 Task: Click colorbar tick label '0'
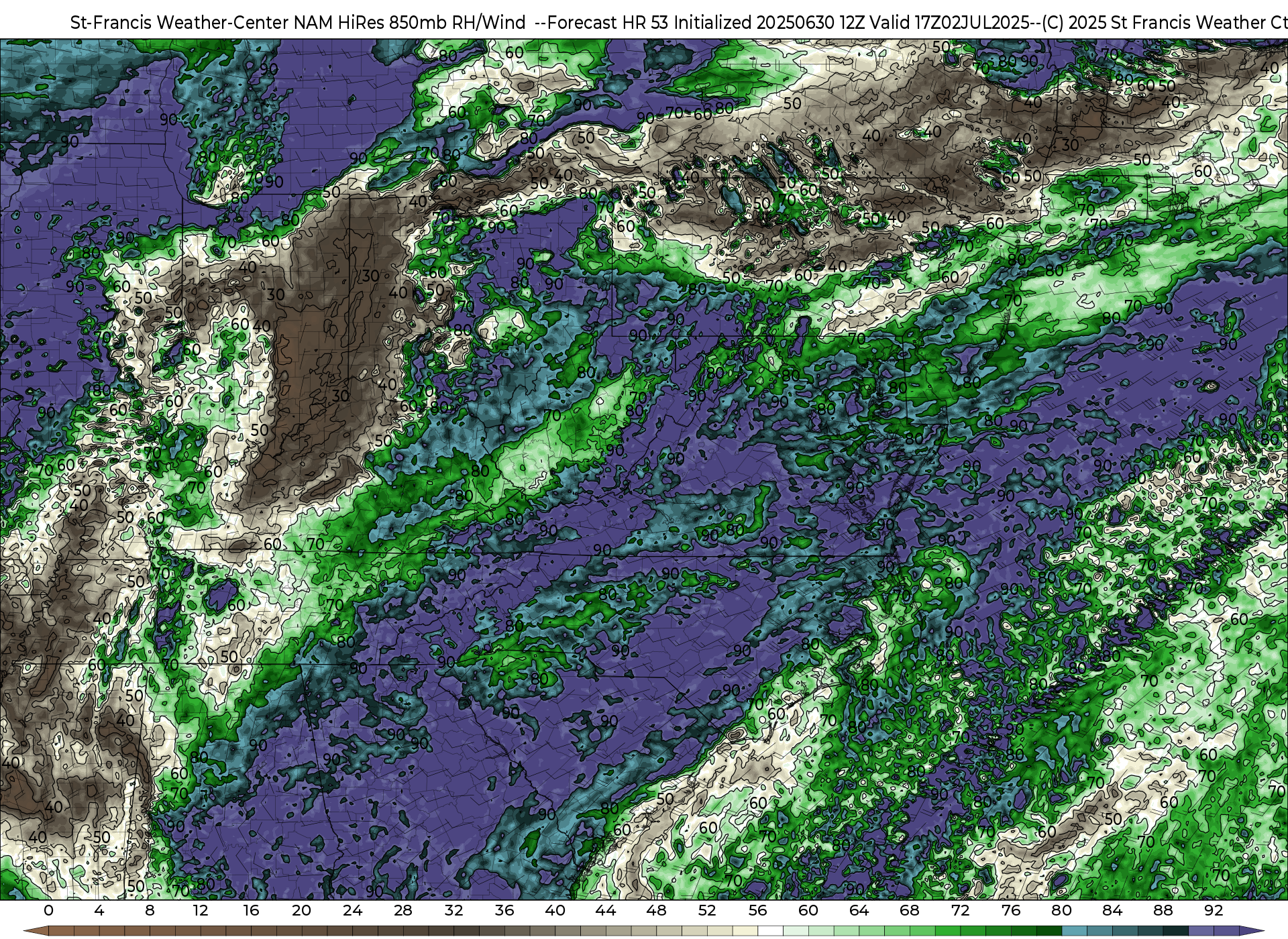coord(48,910)
